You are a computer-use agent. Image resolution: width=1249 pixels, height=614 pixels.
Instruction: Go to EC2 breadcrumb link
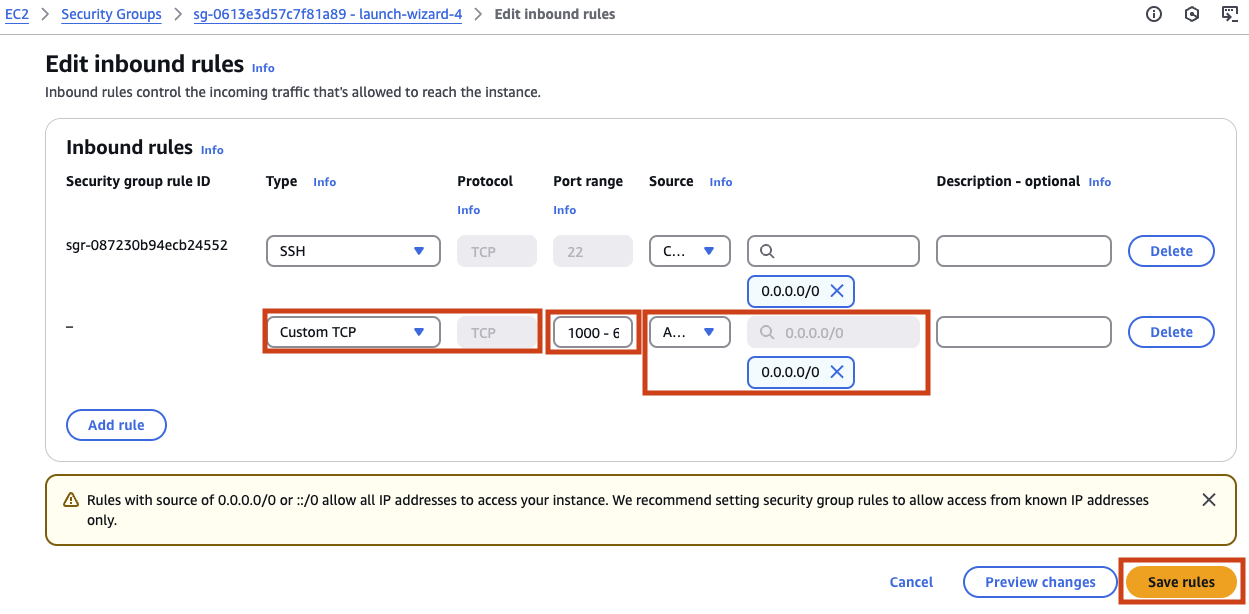click(x=17, y=14)
